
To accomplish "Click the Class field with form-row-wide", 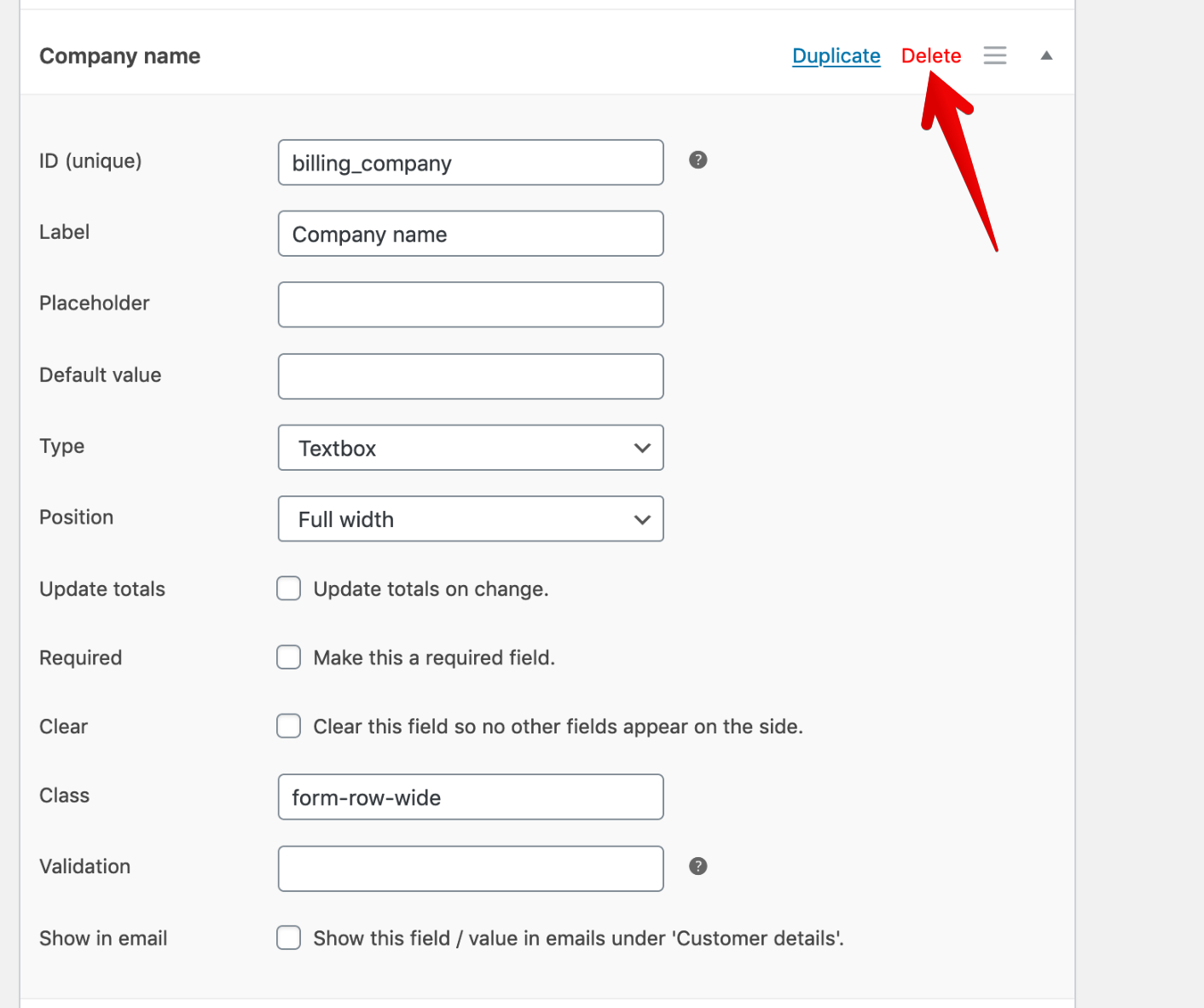I will tap(471, 797).
